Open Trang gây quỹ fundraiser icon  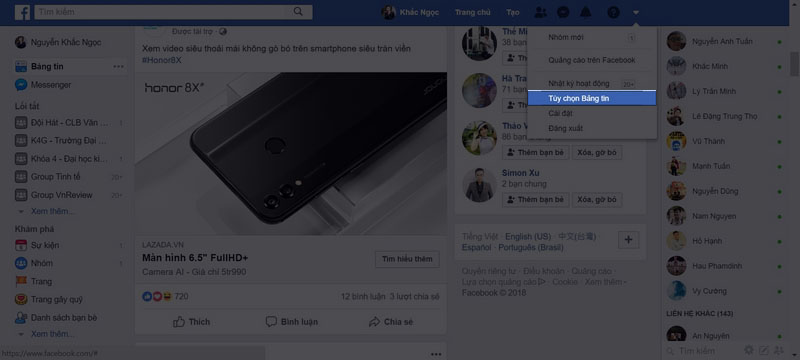click(21, 299)
